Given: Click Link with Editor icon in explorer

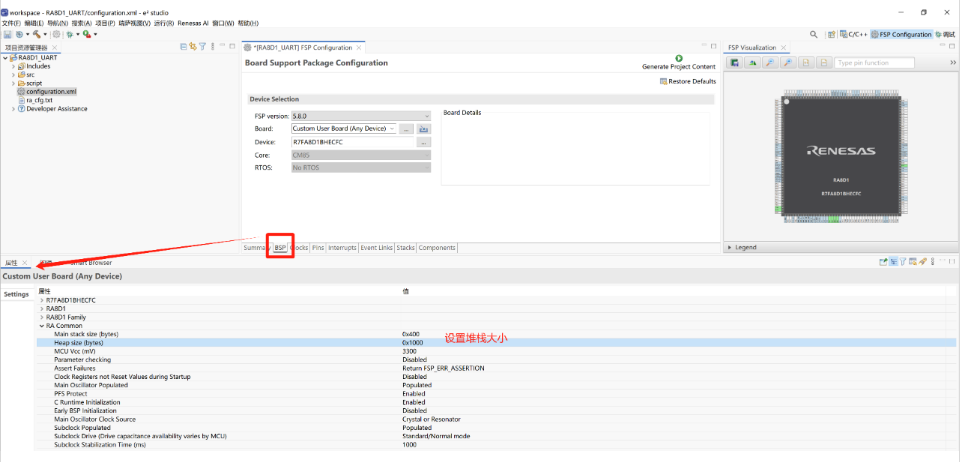Looking at the screenshot, I should point(192,47).
